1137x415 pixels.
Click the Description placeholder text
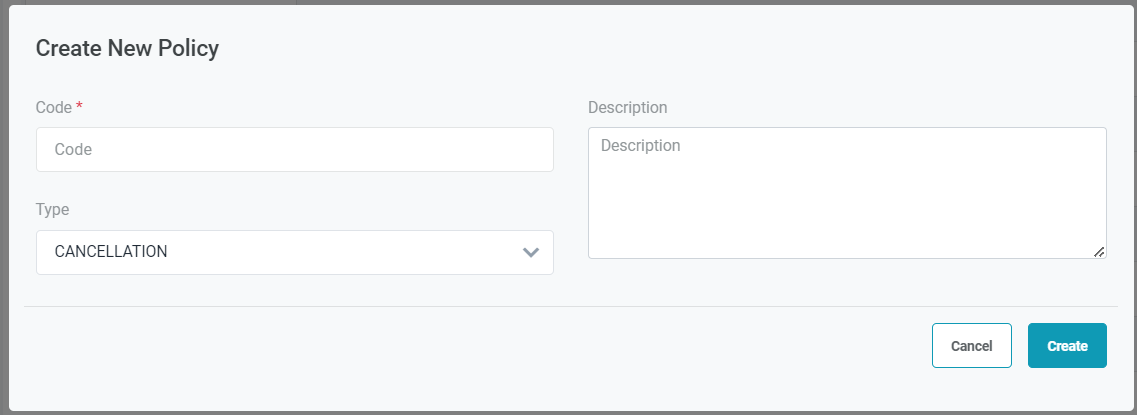(x=640, y=146)
